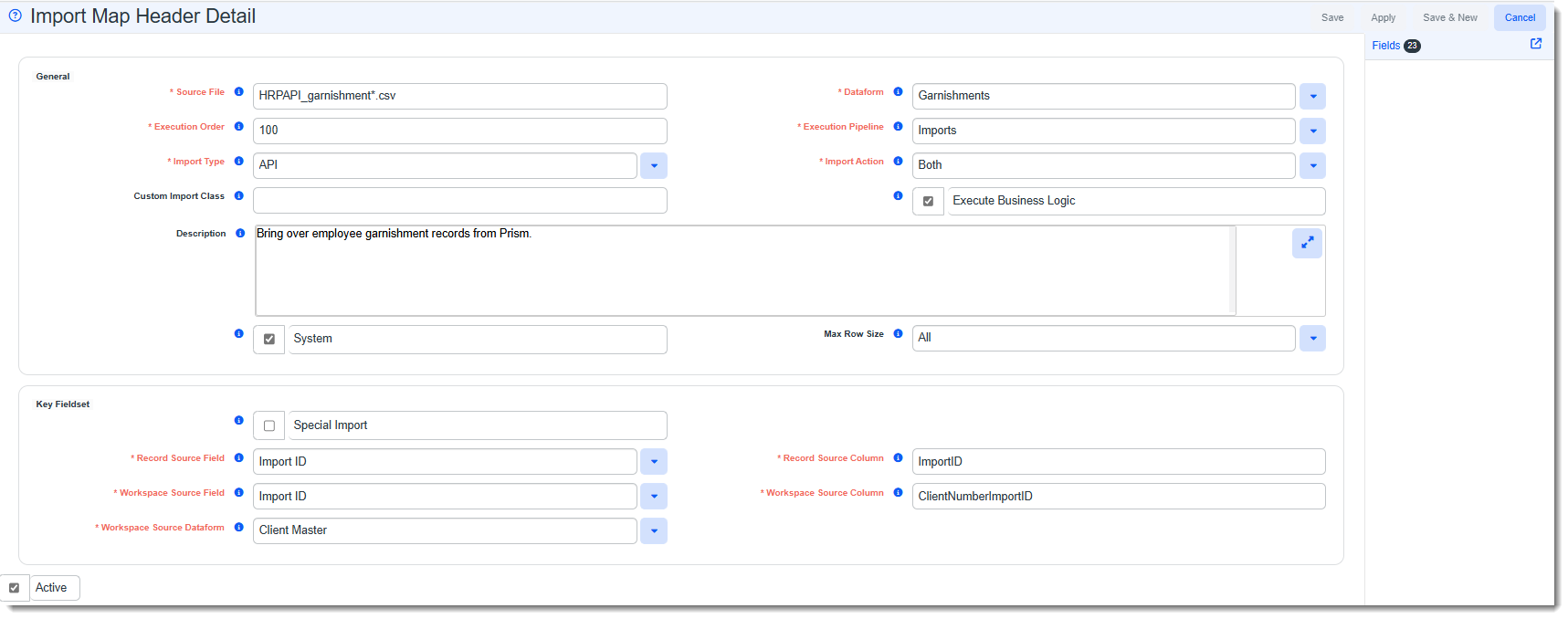Image resolution: width=1568 pixels, height=619 pixels.
Task: Enable the Special Import checkbox
Action: pos(269,425)
